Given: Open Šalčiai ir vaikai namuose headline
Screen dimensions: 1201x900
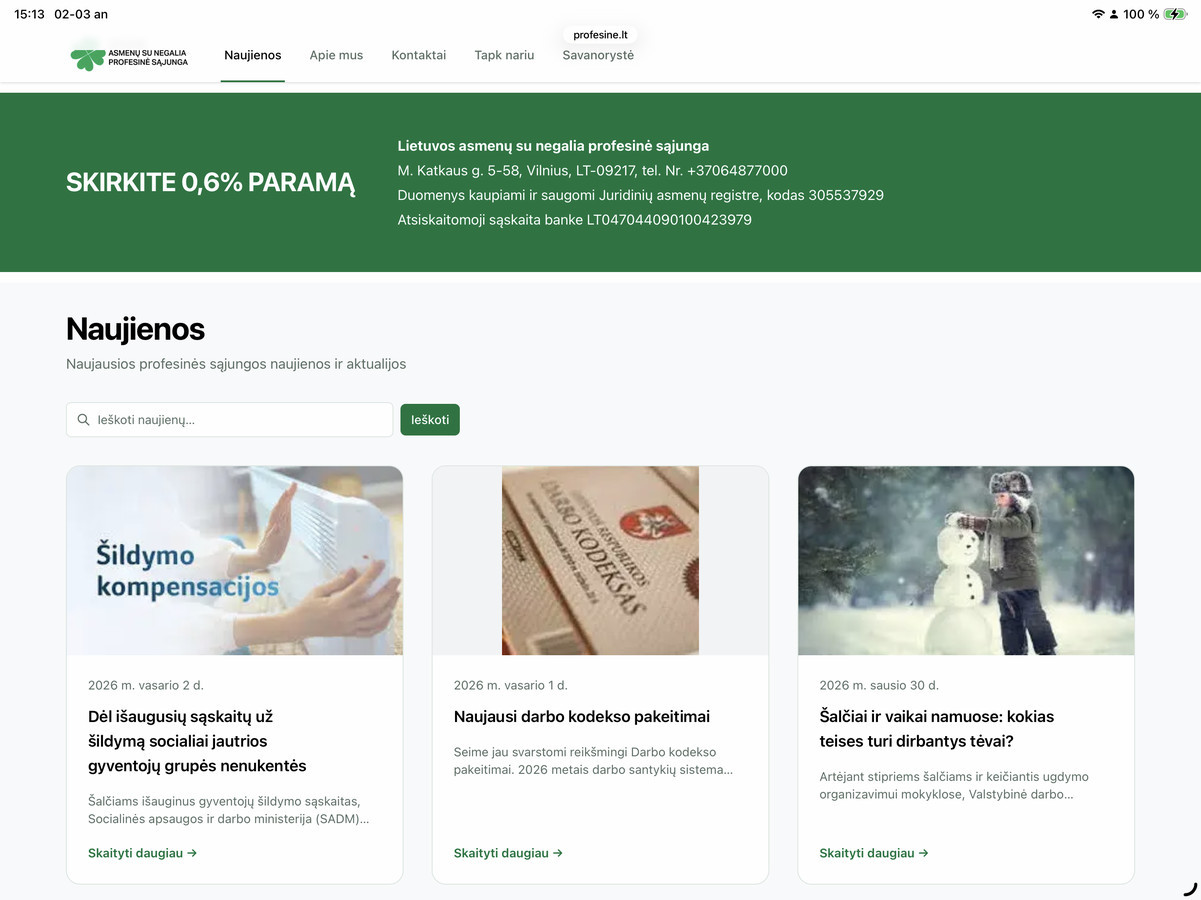Looking at the screenshot, I should 936,729.
